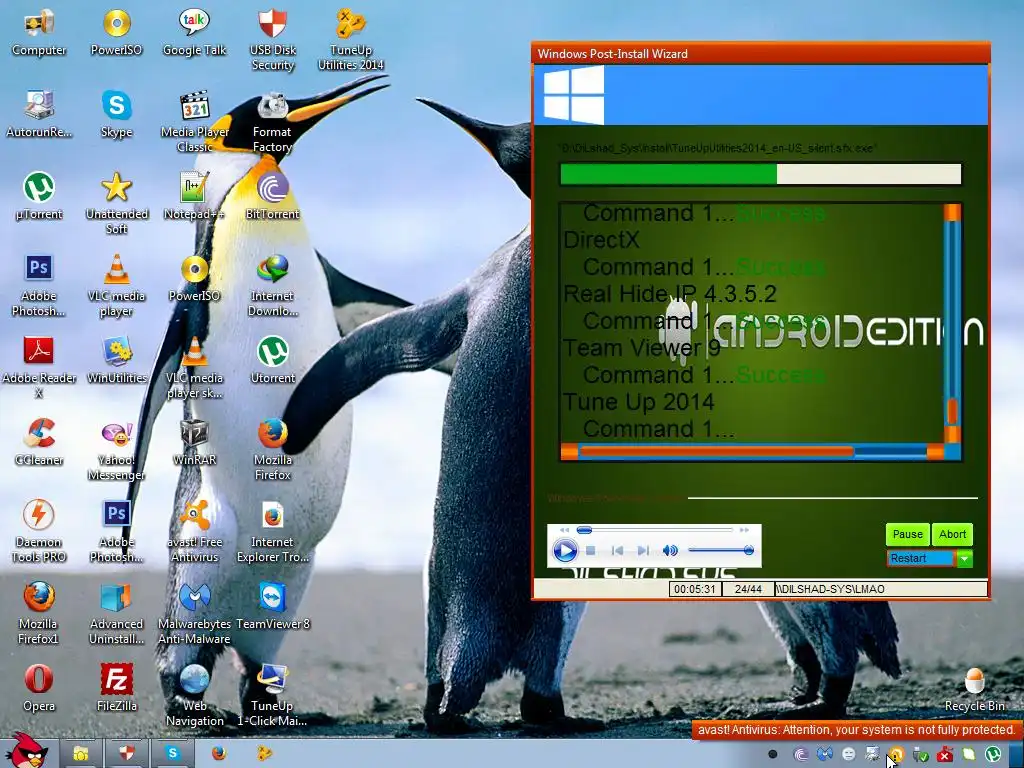Open the Notepad++ shortcut
The height and width of the screenshot is (768, 1024).
[x=194, y=196]
